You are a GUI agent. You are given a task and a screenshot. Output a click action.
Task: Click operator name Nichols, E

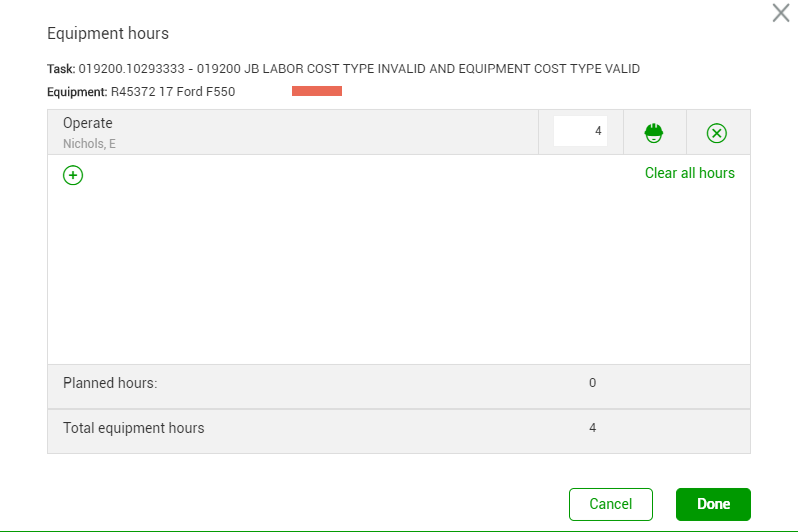click(x=90, y=144)
